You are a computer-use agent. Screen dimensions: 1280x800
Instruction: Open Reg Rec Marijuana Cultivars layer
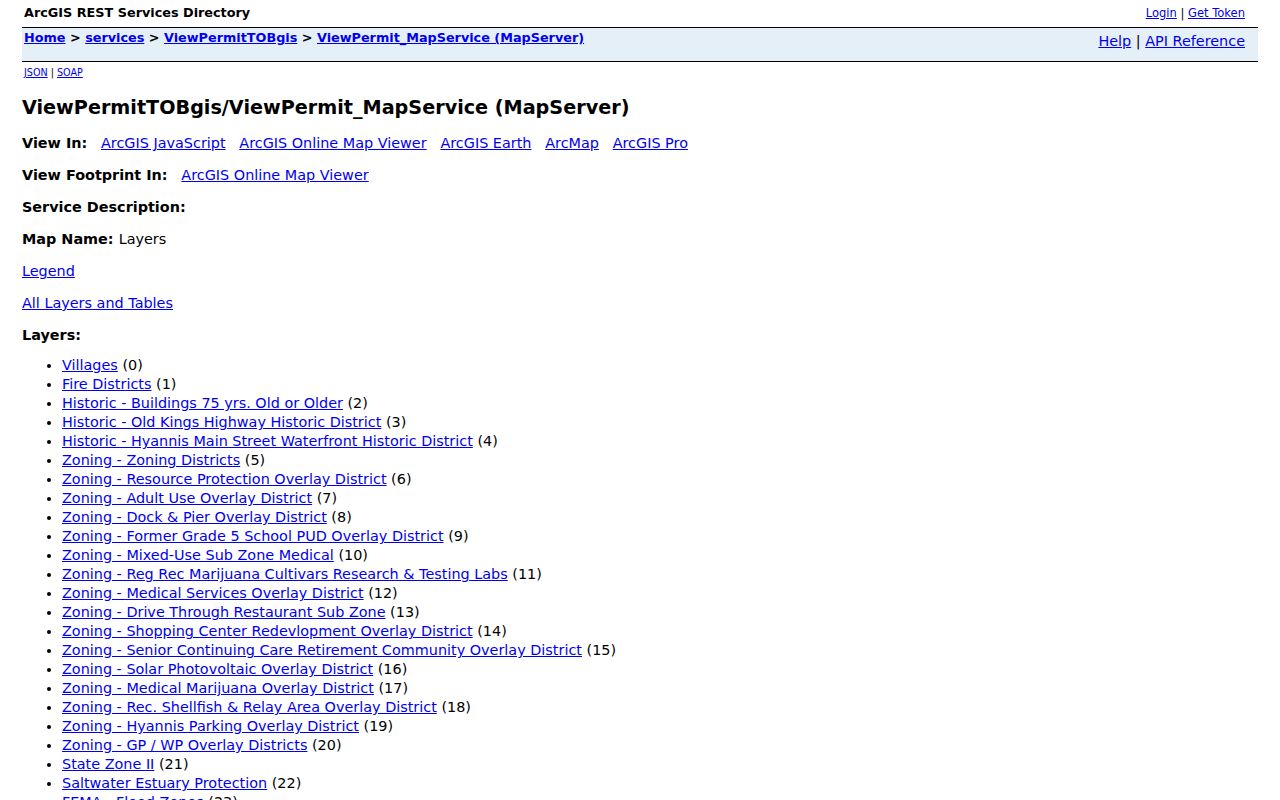point(285,574)
